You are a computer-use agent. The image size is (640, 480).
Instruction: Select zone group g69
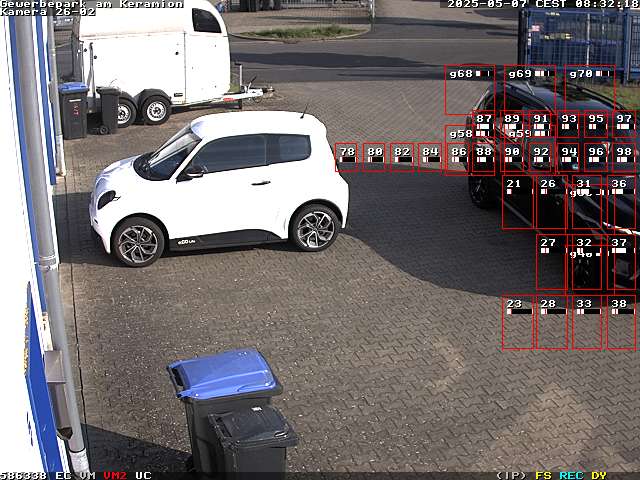point(530,90)
